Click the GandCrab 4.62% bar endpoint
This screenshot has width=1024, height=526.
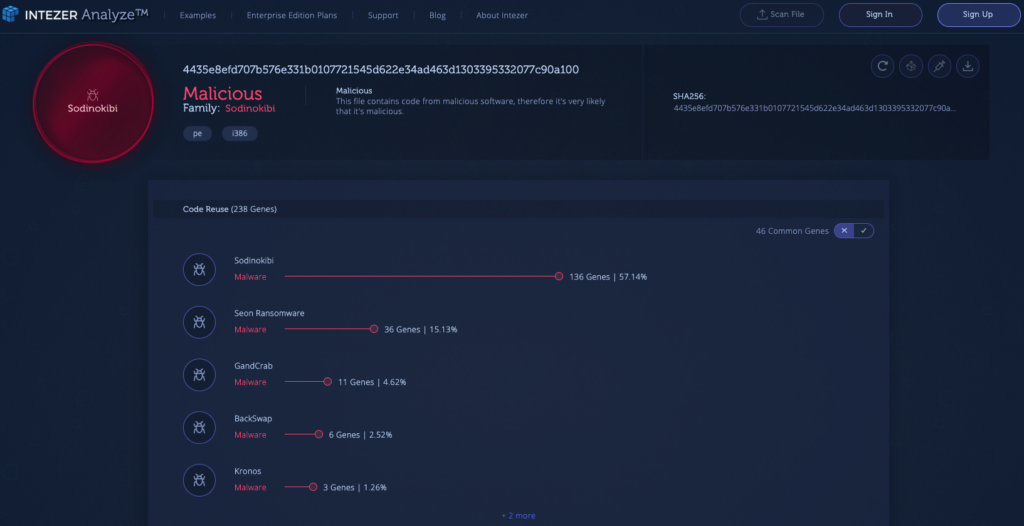(328, 382)
